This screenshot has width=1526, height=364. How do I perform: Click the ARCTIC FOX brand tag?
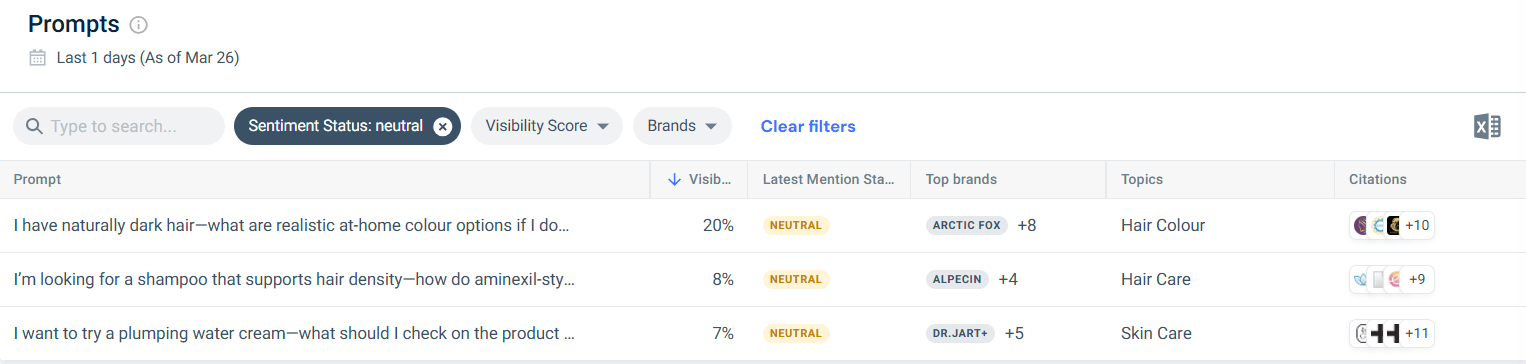[967, 226]
